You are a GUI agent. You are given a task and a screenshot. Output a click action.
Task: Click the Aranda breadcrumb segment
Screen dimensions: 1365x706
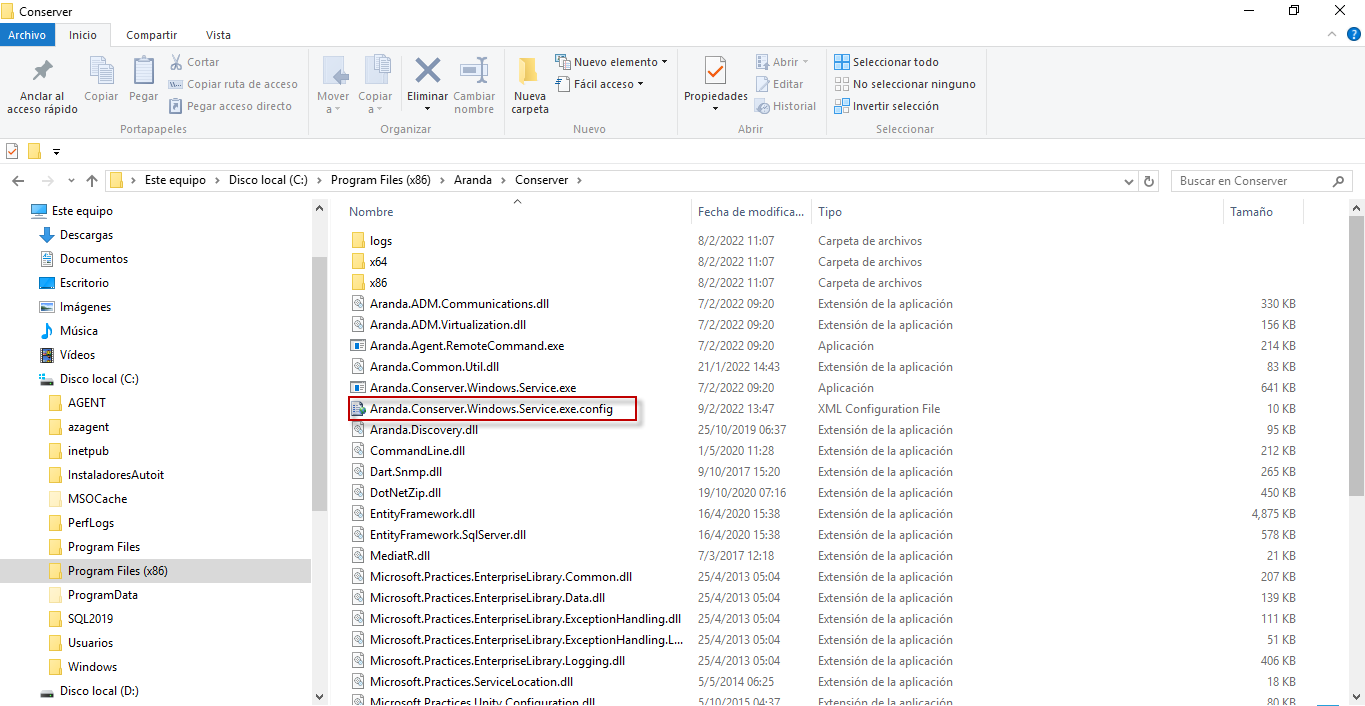click(x=473, y=181)
